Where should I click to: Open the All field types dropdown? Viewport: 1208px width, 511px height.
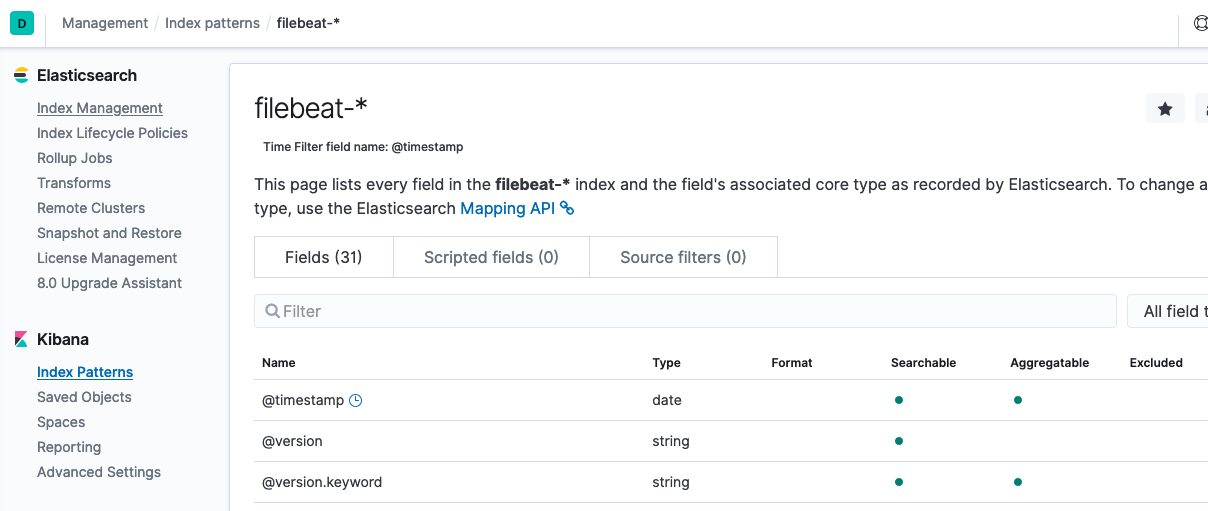(1170, 311)
